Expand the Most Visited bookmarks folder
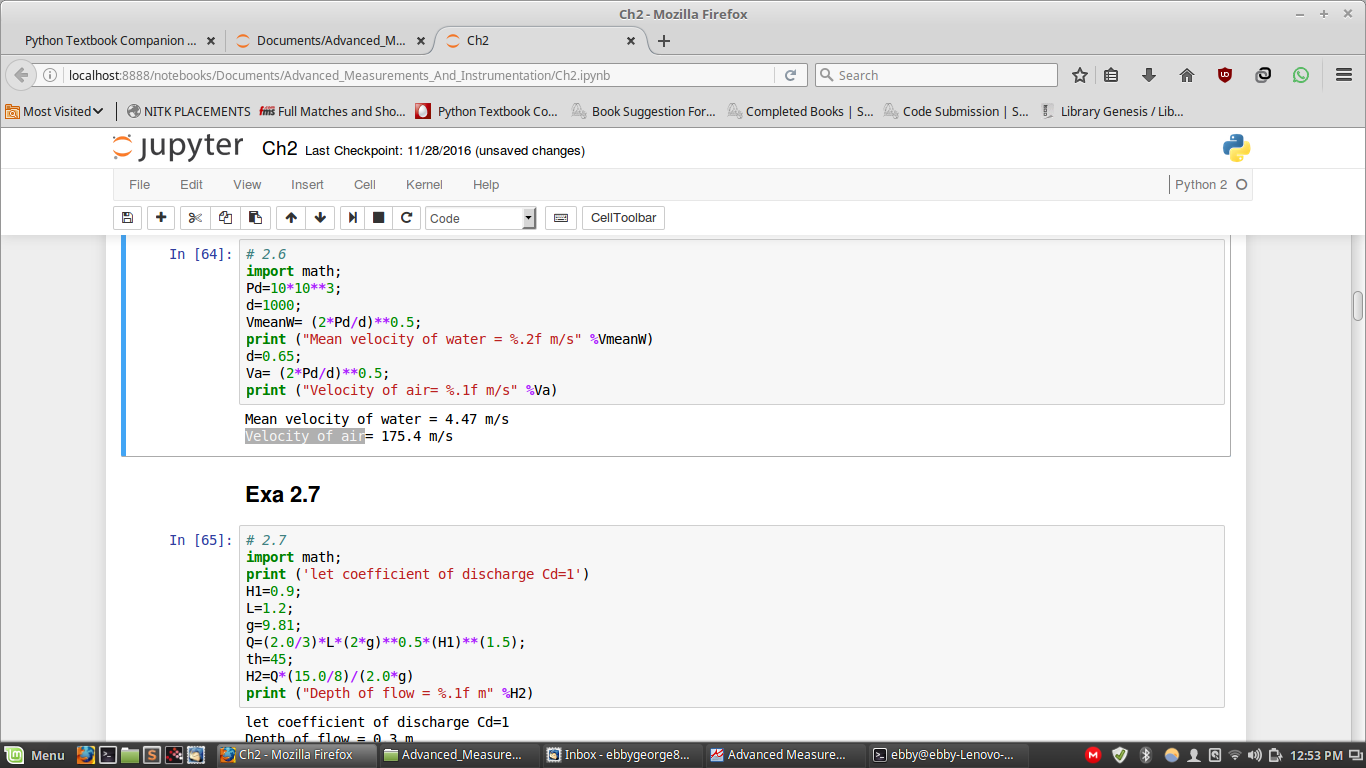 [55, 111]
